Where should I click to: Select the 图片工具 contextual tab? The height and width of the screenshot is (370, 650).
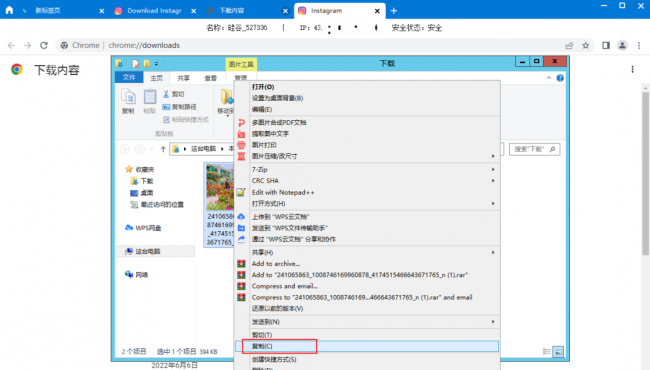(x=241, y=64)
